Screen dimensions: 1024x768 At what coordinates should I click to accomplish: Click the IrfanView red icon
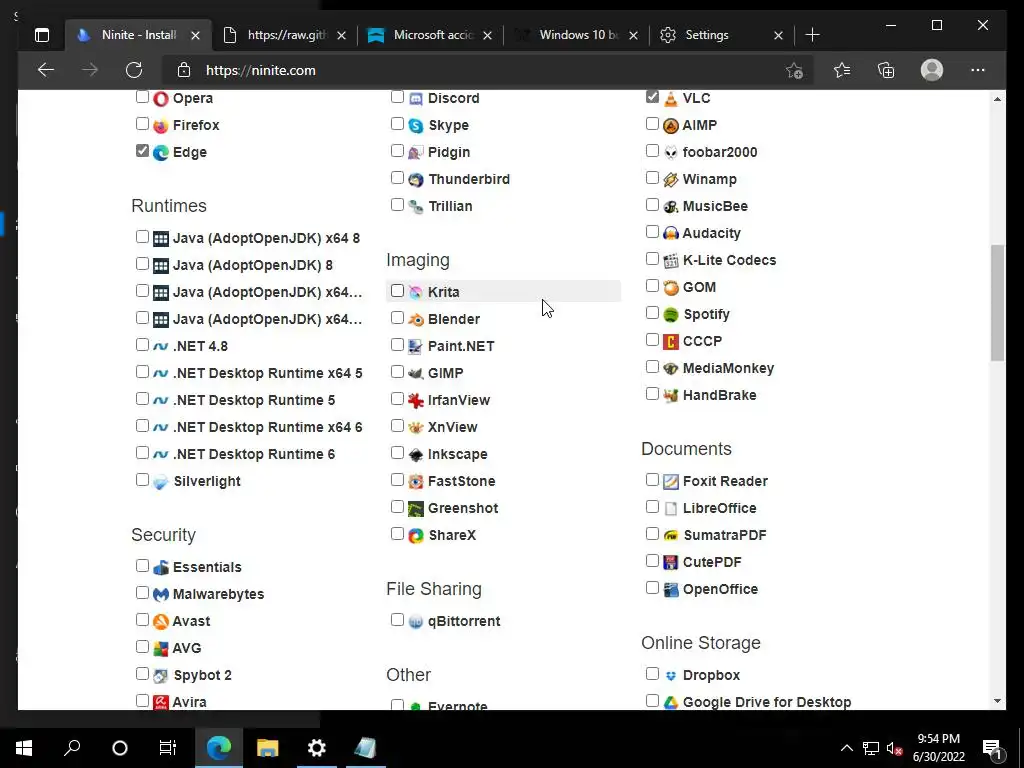(416, 400)
